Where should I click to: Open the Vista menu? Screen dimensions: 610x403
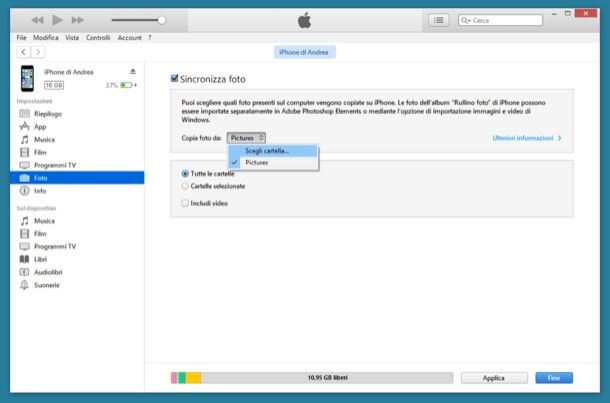tap(72, 38)
